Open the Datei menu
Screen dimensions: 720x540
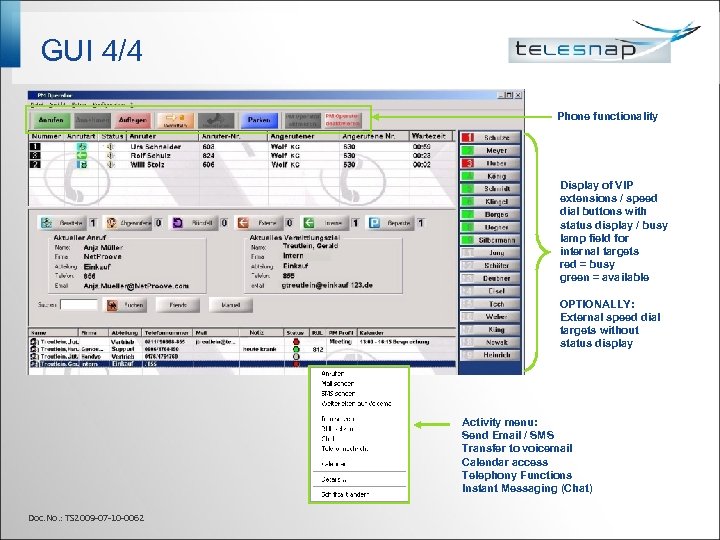37,105
